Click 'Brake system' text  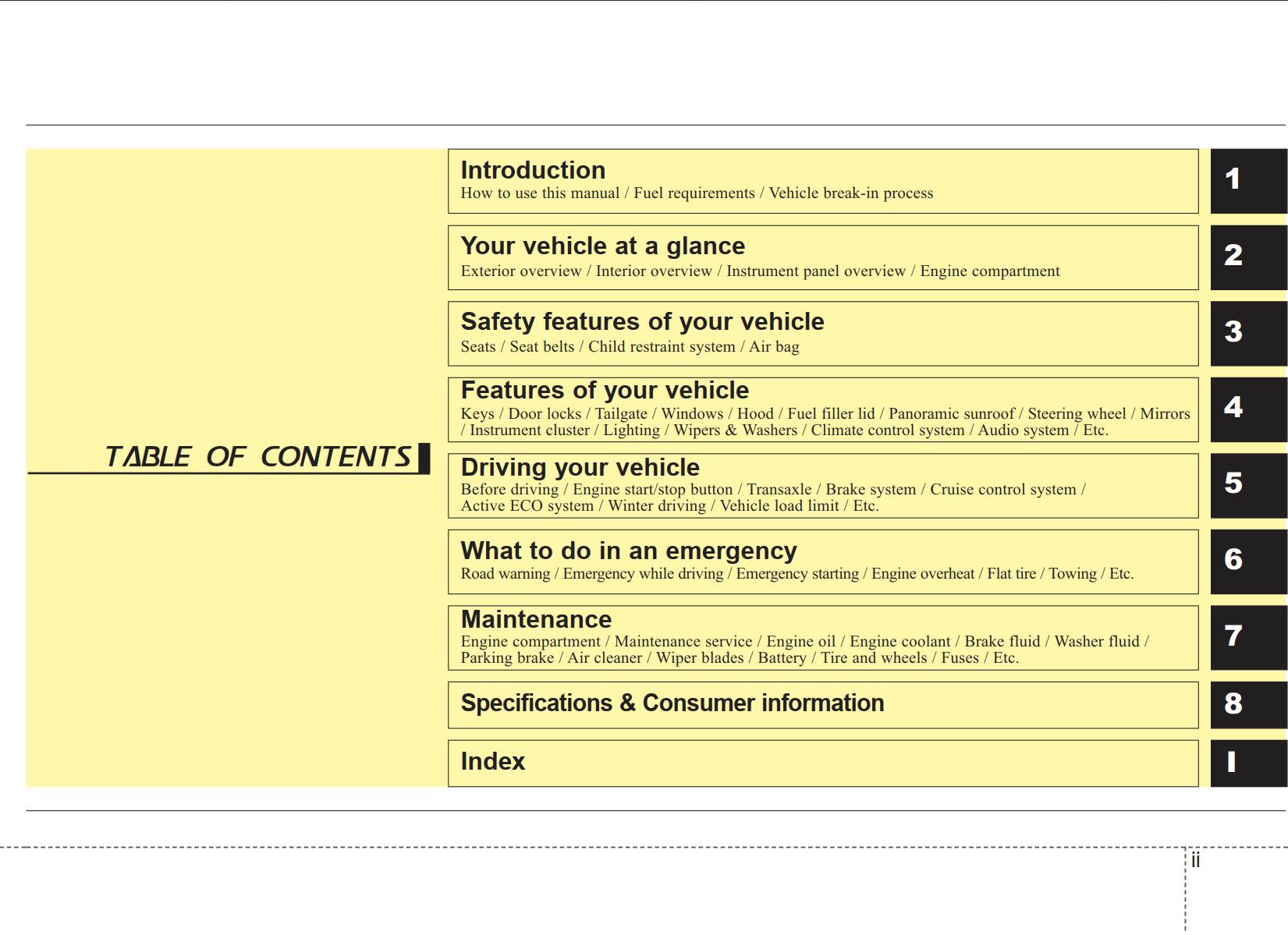pos(871,490)
